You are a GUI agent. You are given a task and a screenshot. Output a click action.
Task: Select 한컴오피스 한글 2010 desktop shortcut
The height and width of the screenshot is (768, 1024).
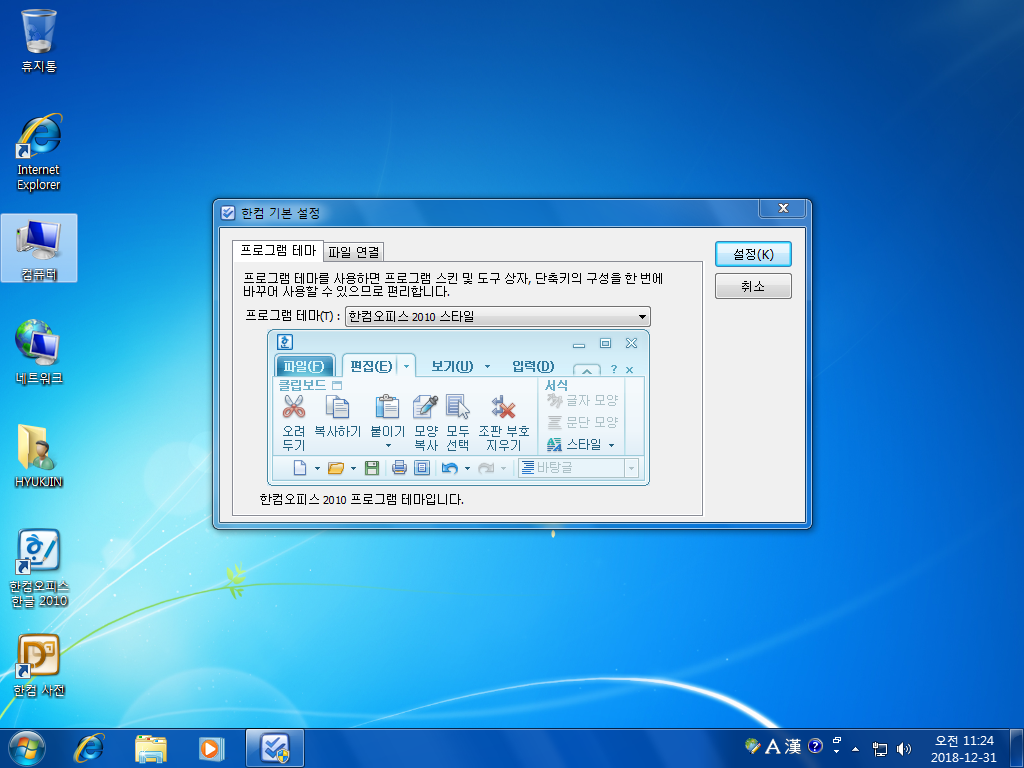[x=39, y=568]
